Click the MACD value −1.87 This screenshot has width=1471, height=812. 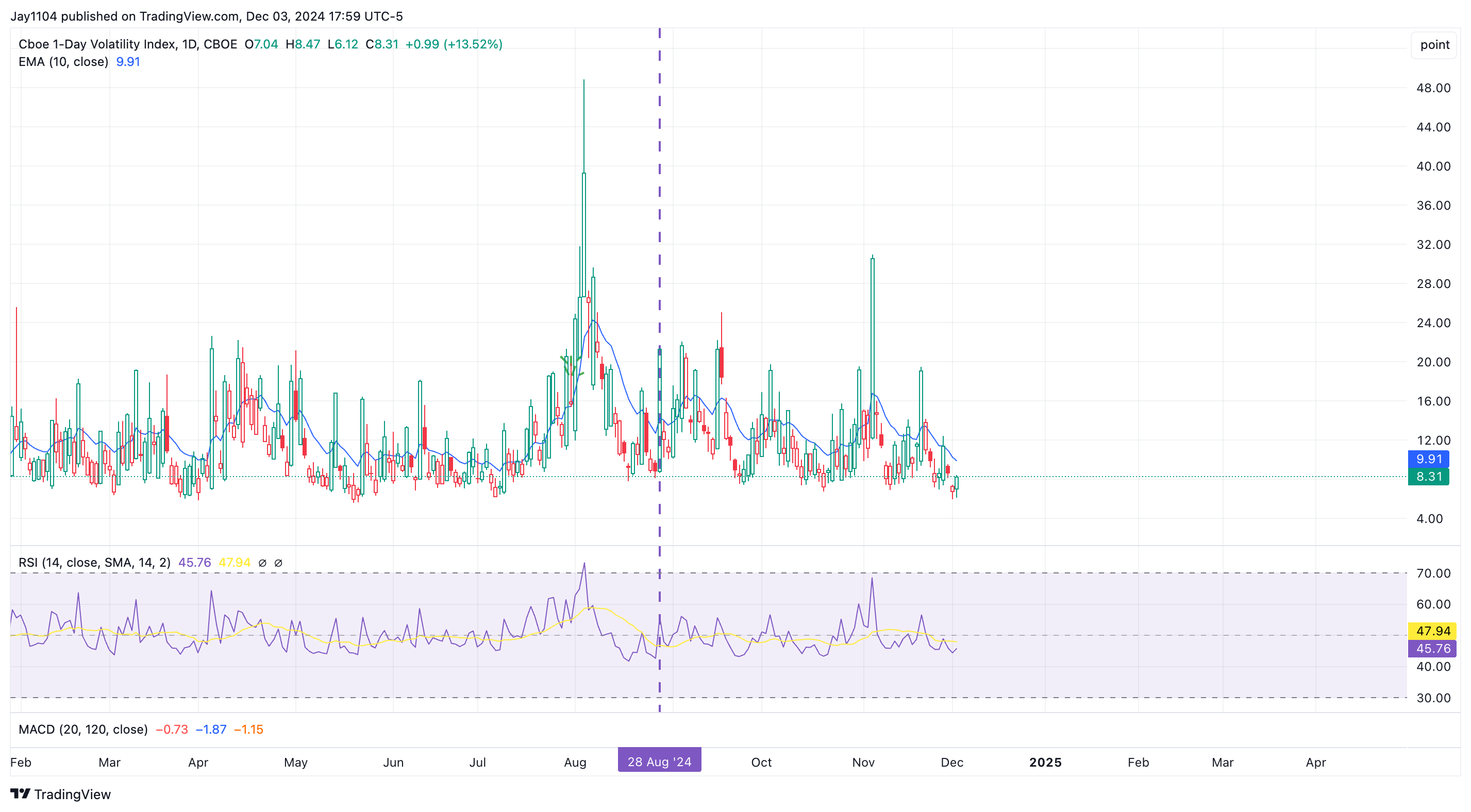point(211,729)
